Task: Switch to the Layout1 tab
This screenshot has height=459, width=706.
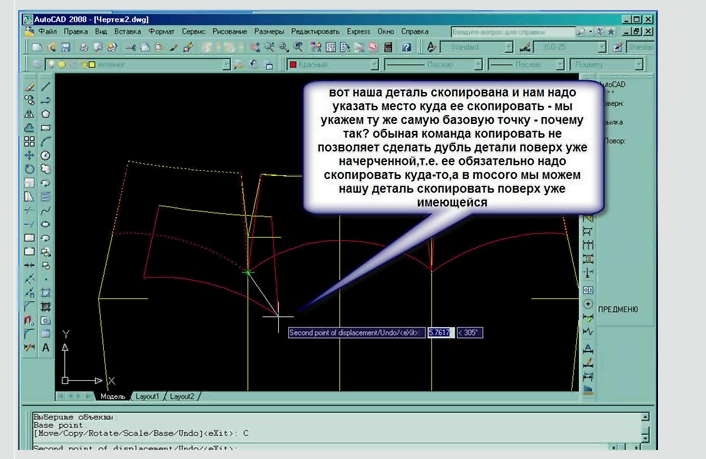Action: click(147, 396)
